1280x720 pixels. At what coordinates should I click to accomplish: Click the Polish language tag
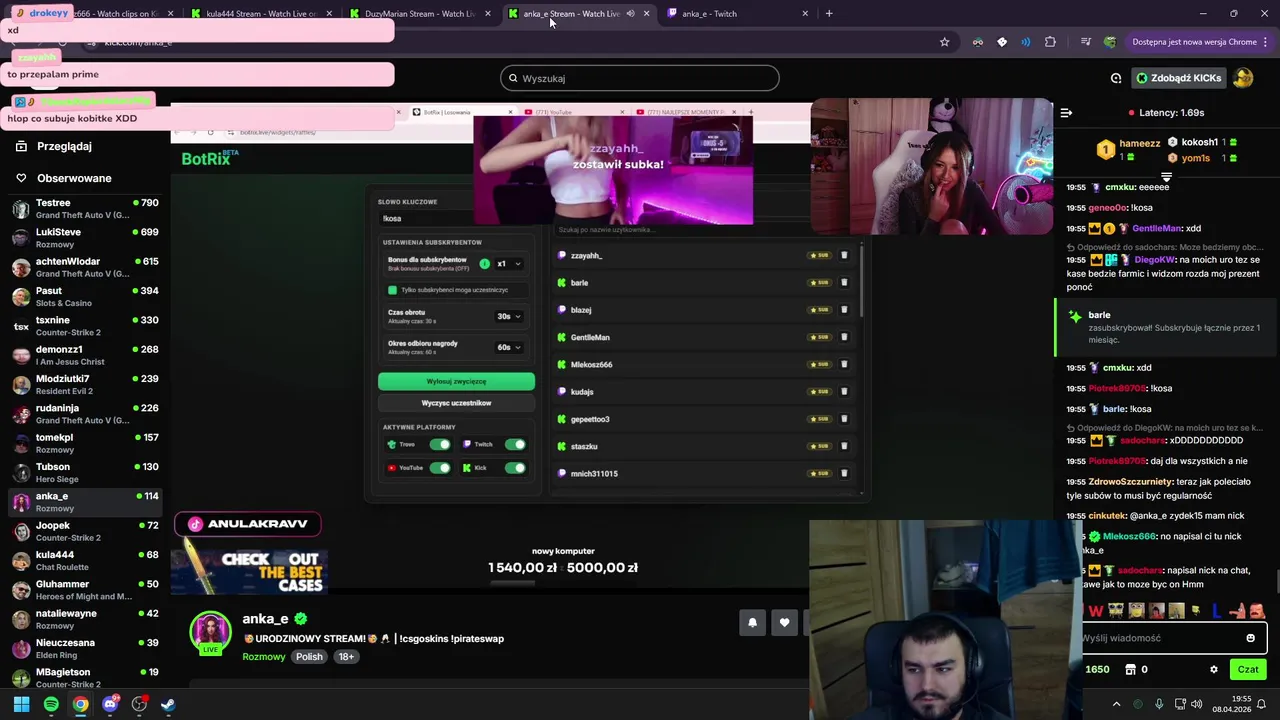point(309,657)
